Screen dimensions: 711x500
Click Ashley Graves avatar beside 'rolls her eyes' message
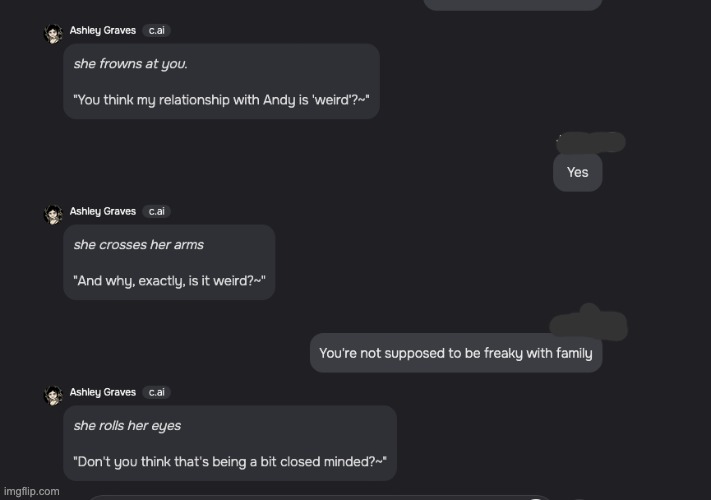[x=53, y=395]
